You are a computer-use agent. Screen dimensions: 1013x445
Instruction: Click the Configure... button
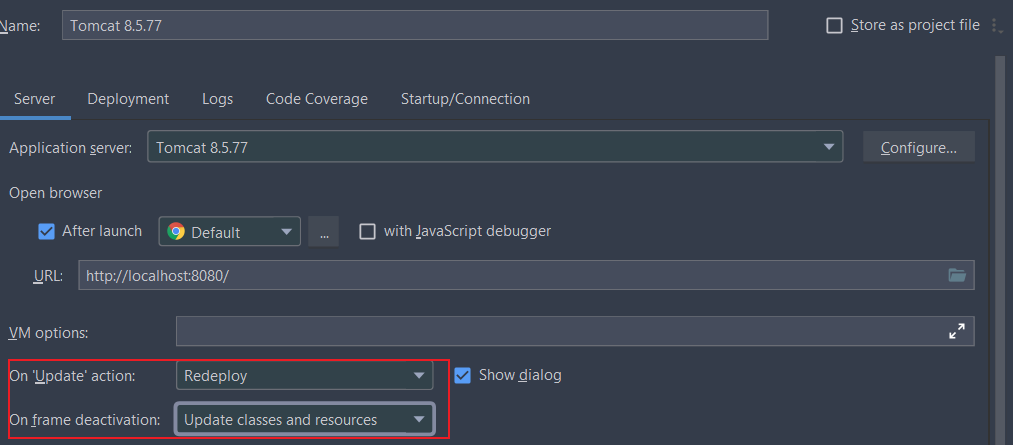pos(919,147)
